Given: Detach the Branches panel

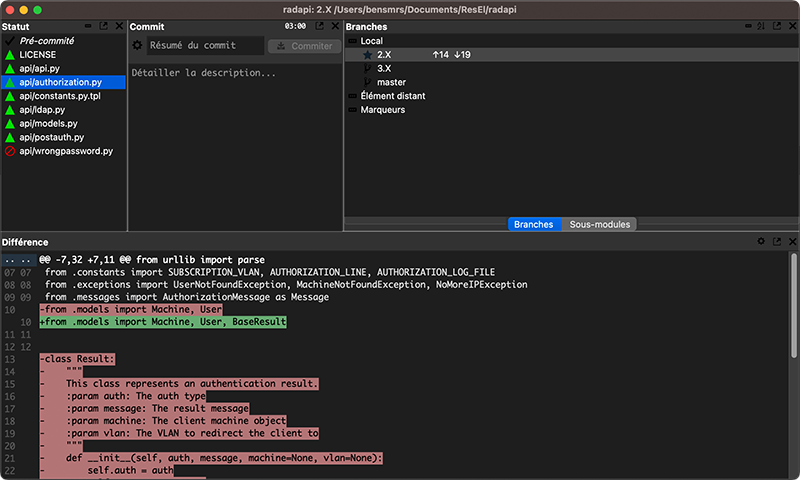Looking at the screenshot, I should pyautogui.click(x=777, y=26).
